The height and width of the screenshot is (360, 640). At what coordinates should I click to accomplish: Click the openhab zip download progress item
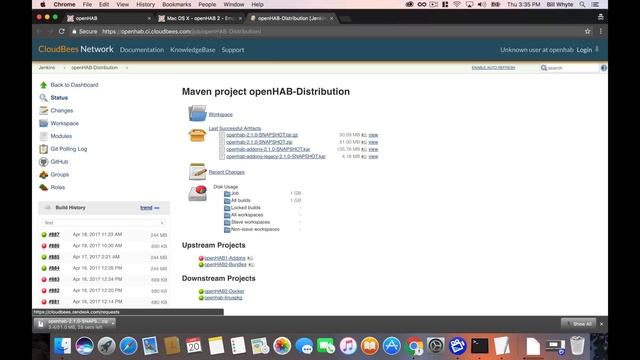click(x=75, y=324)
